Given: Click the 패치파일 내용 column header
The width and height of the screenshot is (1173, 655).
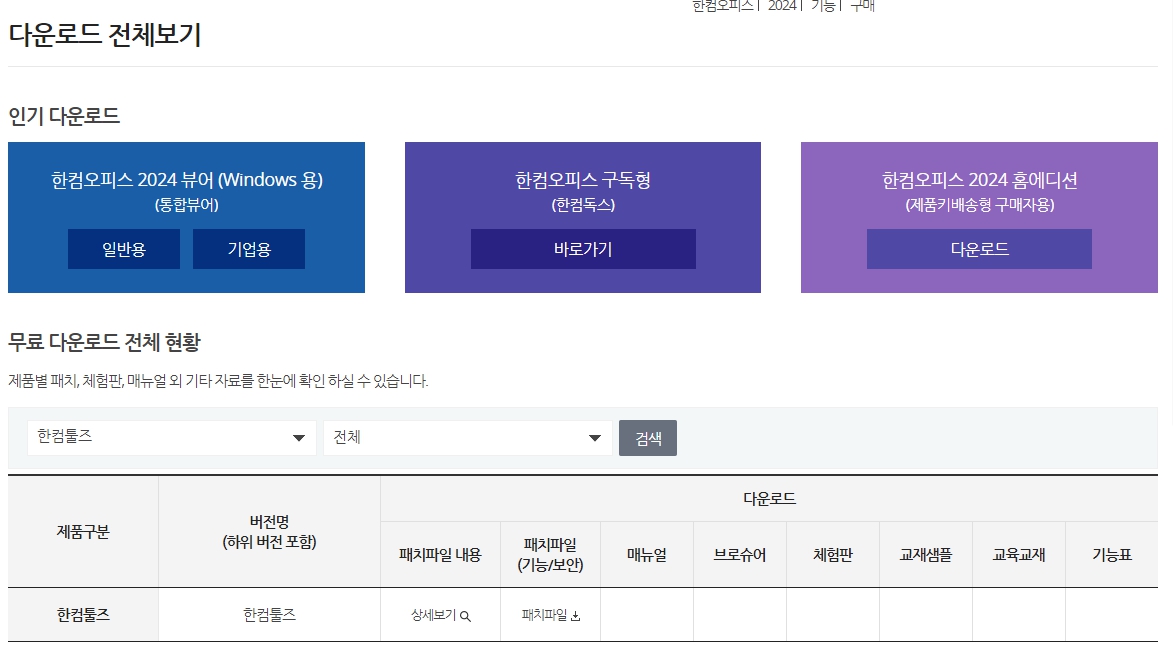Looking at the screenshot, I should coord(440,555).
